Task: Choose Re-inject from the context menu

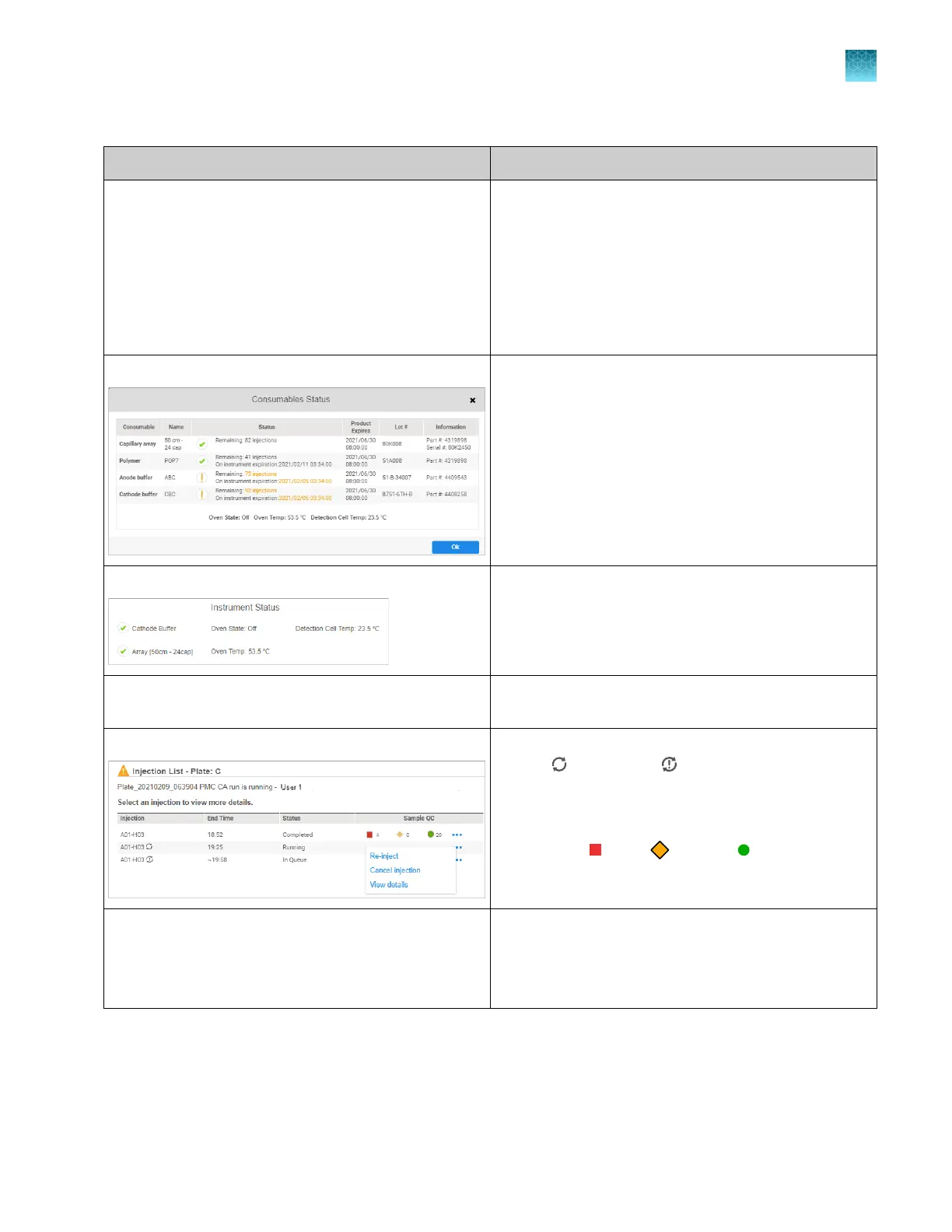Action: tap(384, 856)
